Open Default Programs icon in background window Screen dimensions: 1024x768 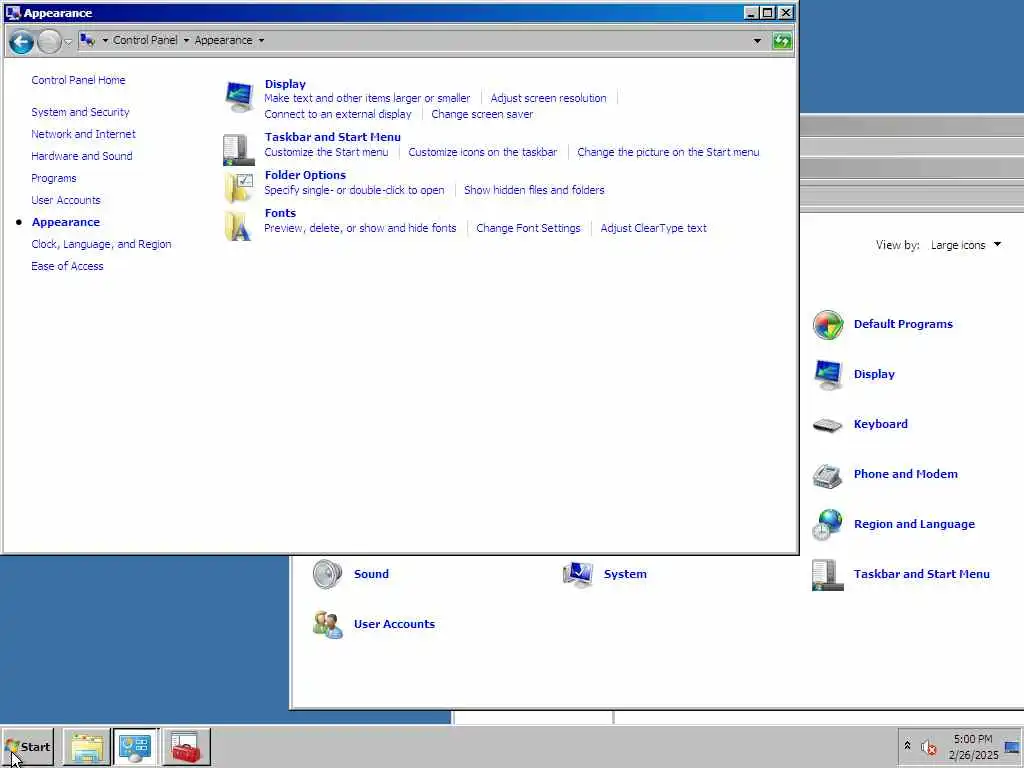coord(828,325)
